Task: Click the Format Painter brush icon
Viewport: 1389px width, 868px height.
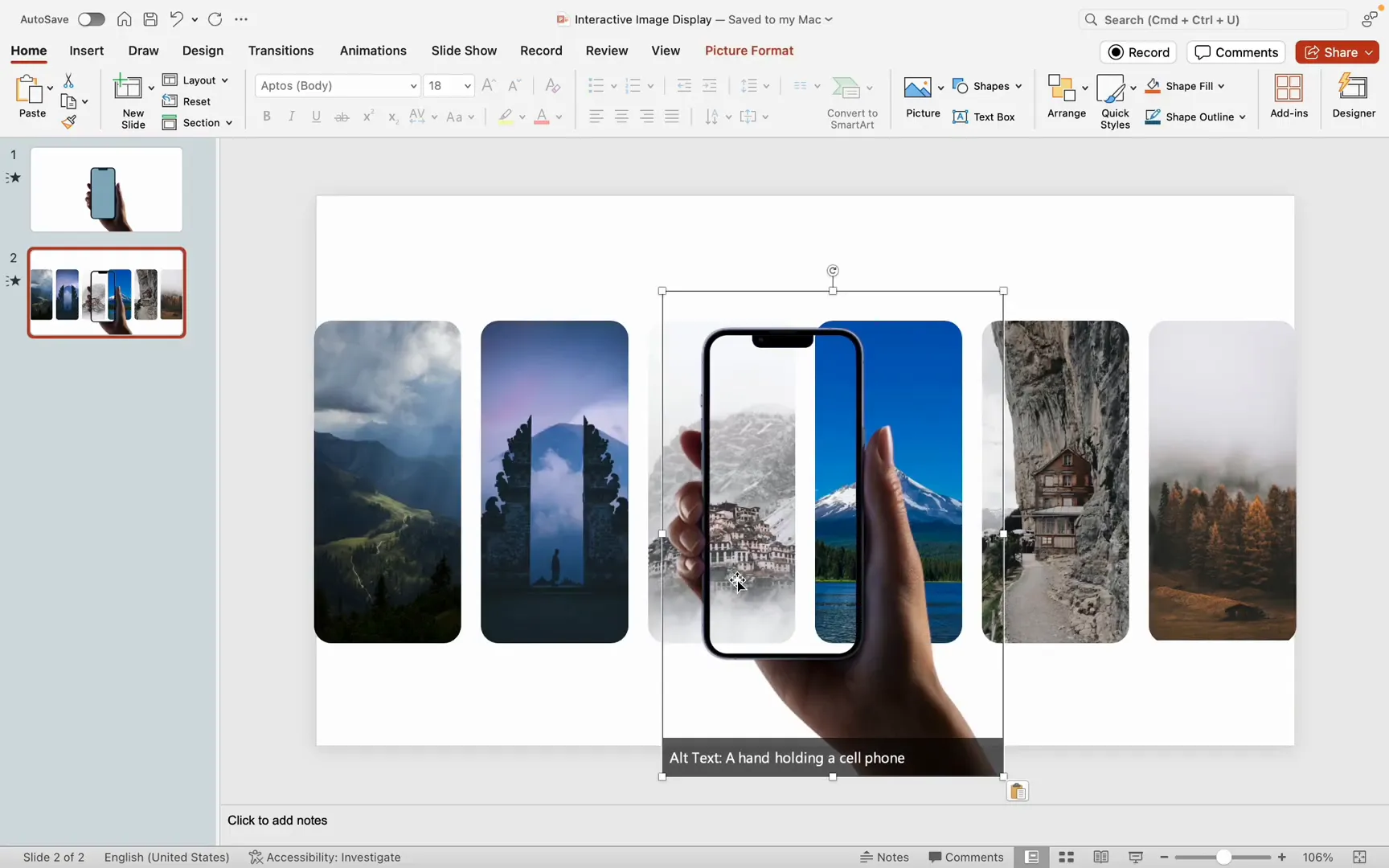Action: (x=69, y=122)
